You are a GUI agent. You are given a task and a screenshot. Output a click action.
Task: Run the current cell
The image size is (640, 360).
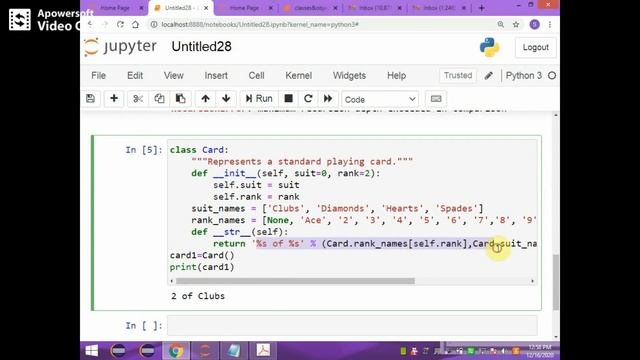point(259,99)
